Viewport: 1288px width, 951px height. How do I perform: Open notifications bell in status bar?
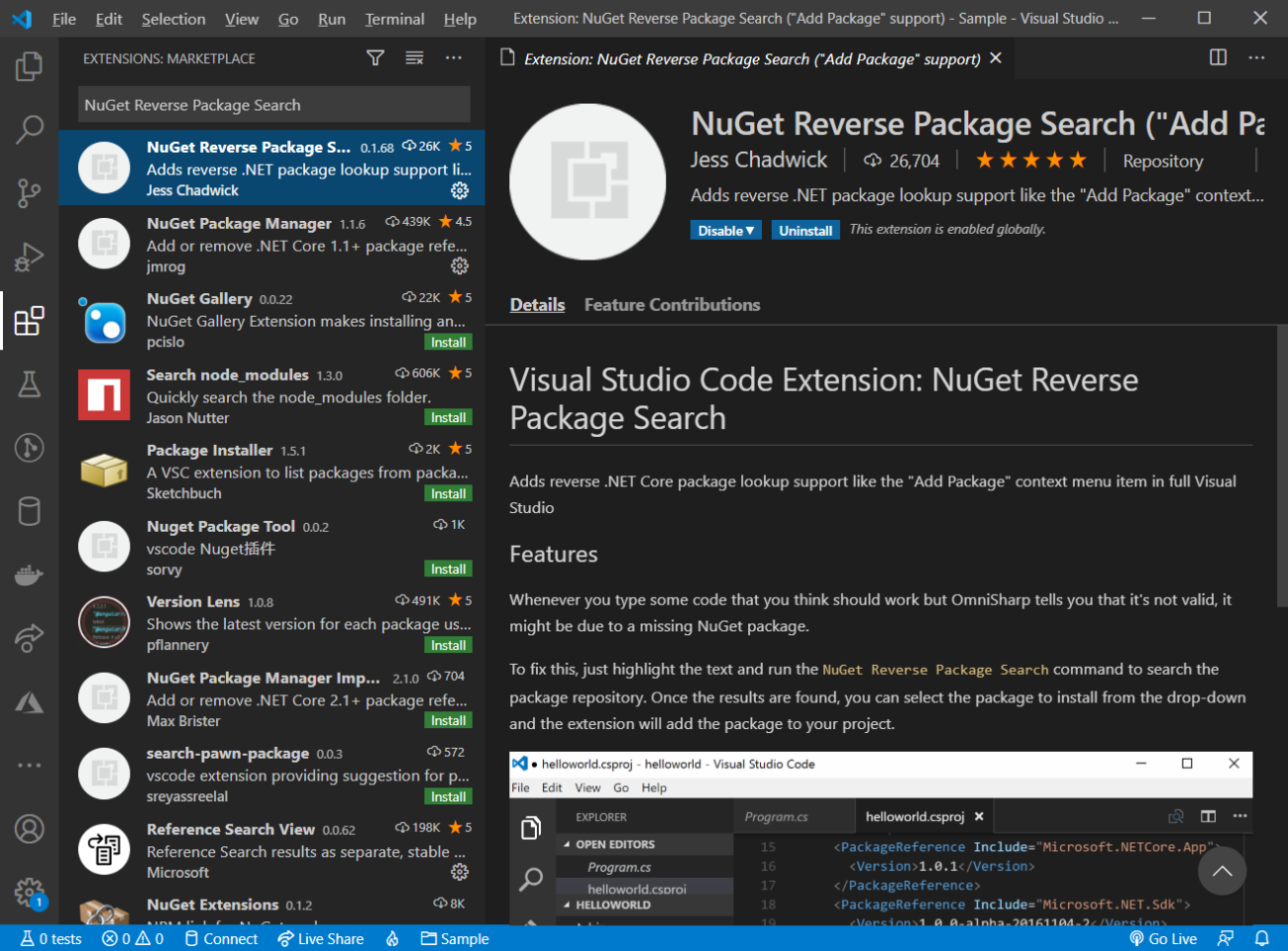point(1262,938)
